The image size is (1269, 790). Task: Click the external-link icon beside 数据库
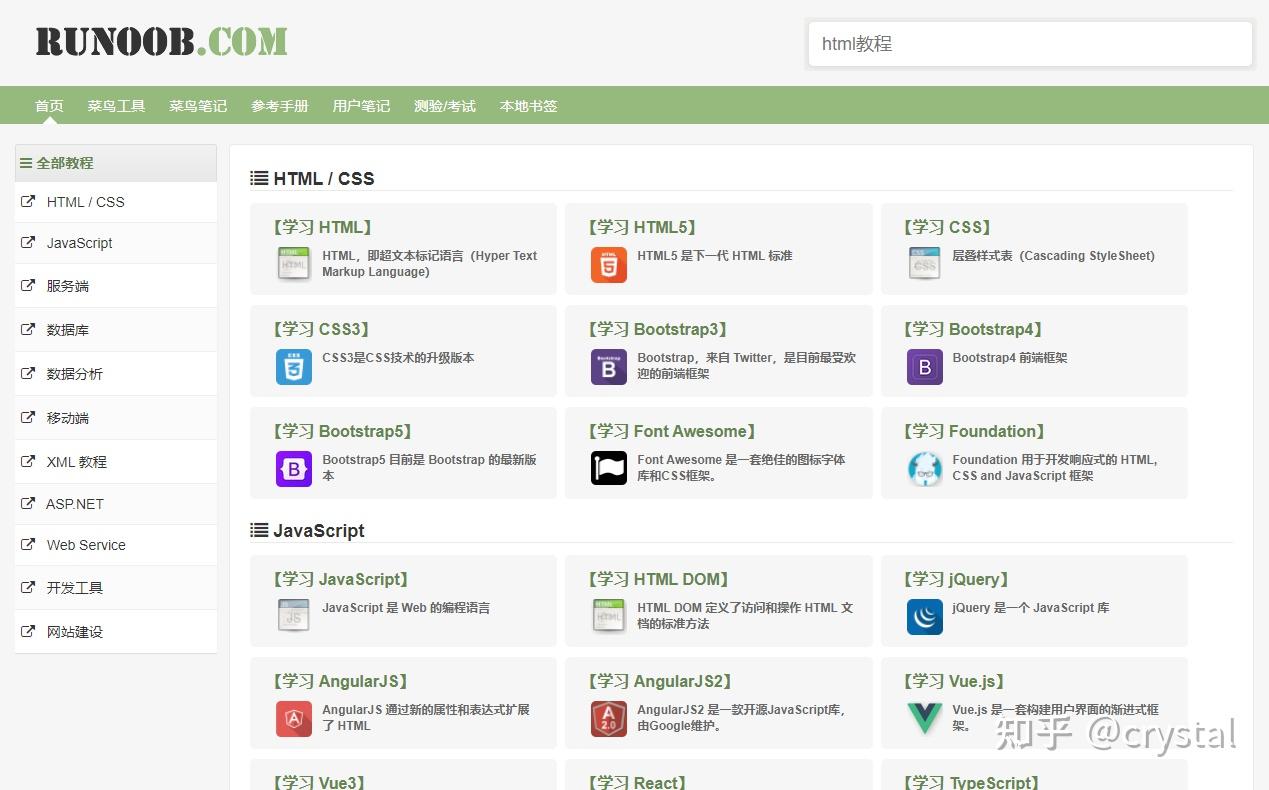[x=28, y=329]
